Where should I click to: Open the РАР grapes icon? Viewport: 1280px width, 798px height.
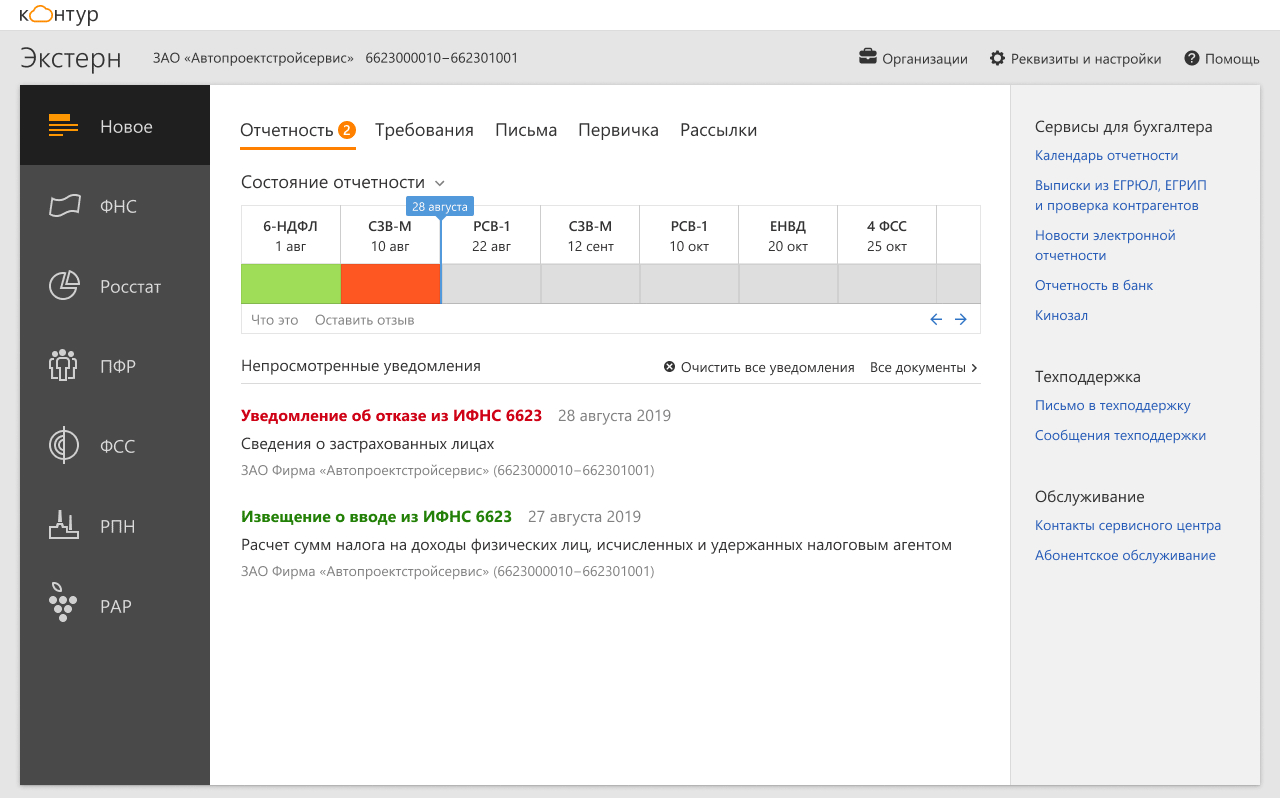pyautogui.click(x=63, y=603)
